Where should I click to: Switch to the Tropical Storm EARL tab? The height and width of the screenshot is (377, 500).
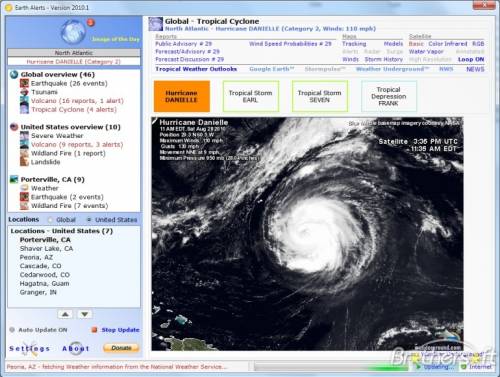coord(251,96)
